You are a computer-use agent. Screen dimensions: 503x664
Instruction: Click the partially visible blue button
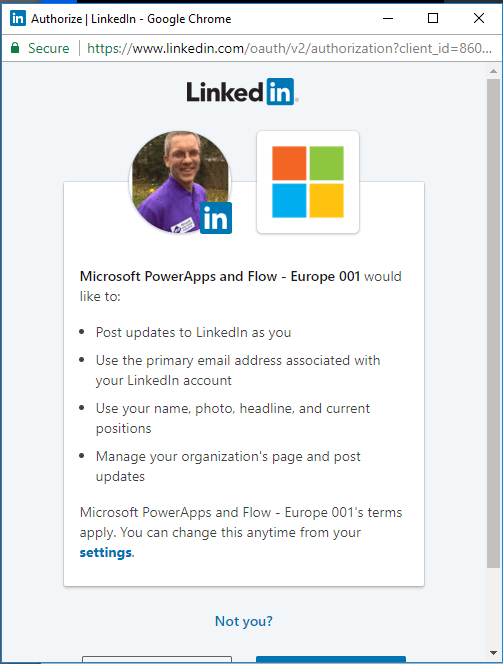point(331,660)
